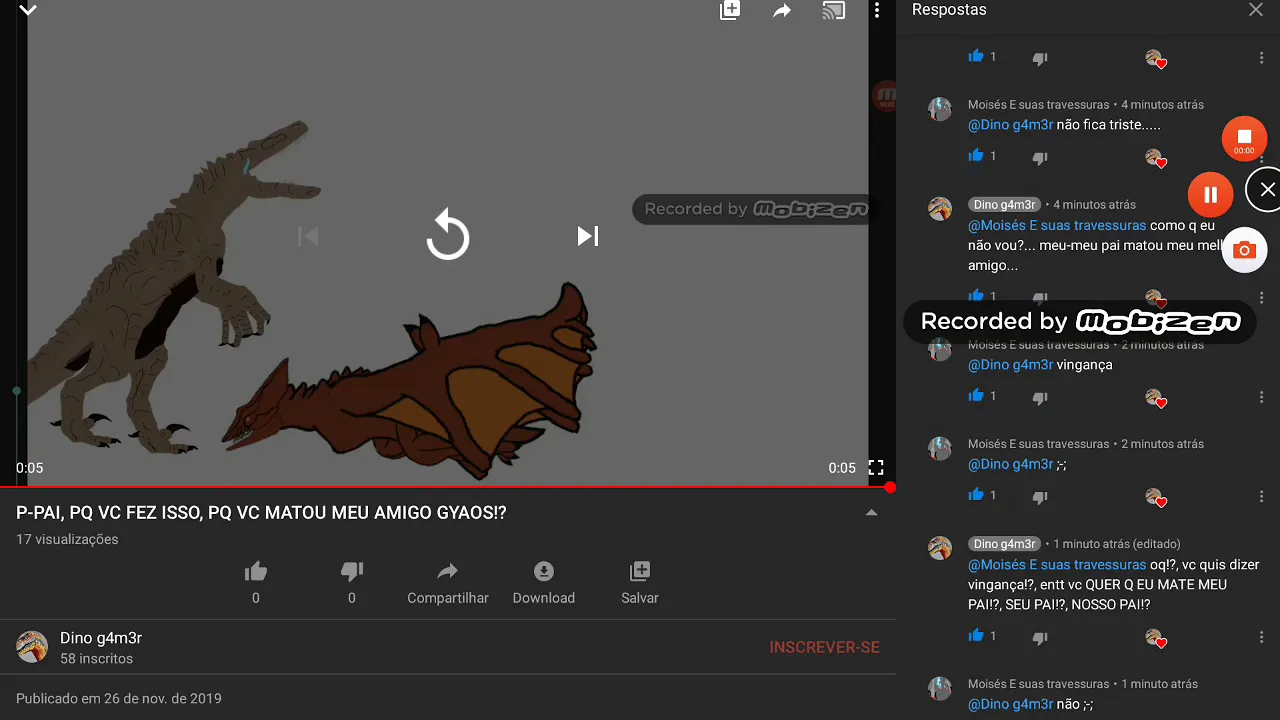Like the 'vingança' reply
The image size is (1280, 720).
click(x=976, y=395)
